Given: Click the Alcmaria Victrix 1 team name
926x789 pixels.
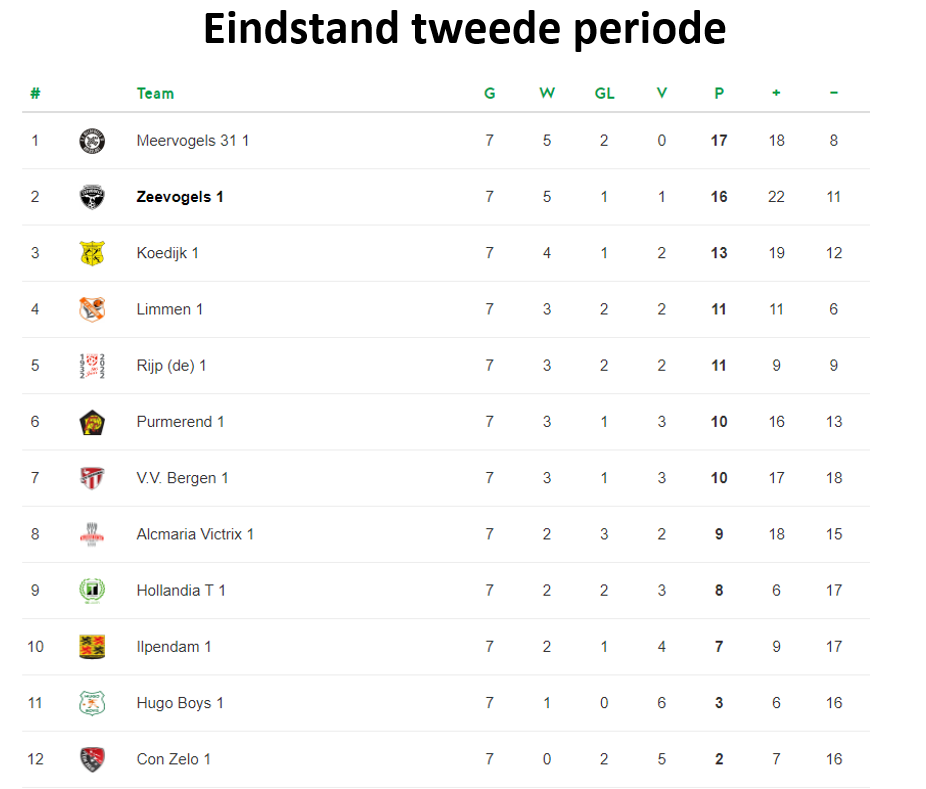Looking at the screenshot, I should pyautogui.click(x=195, y=534).
